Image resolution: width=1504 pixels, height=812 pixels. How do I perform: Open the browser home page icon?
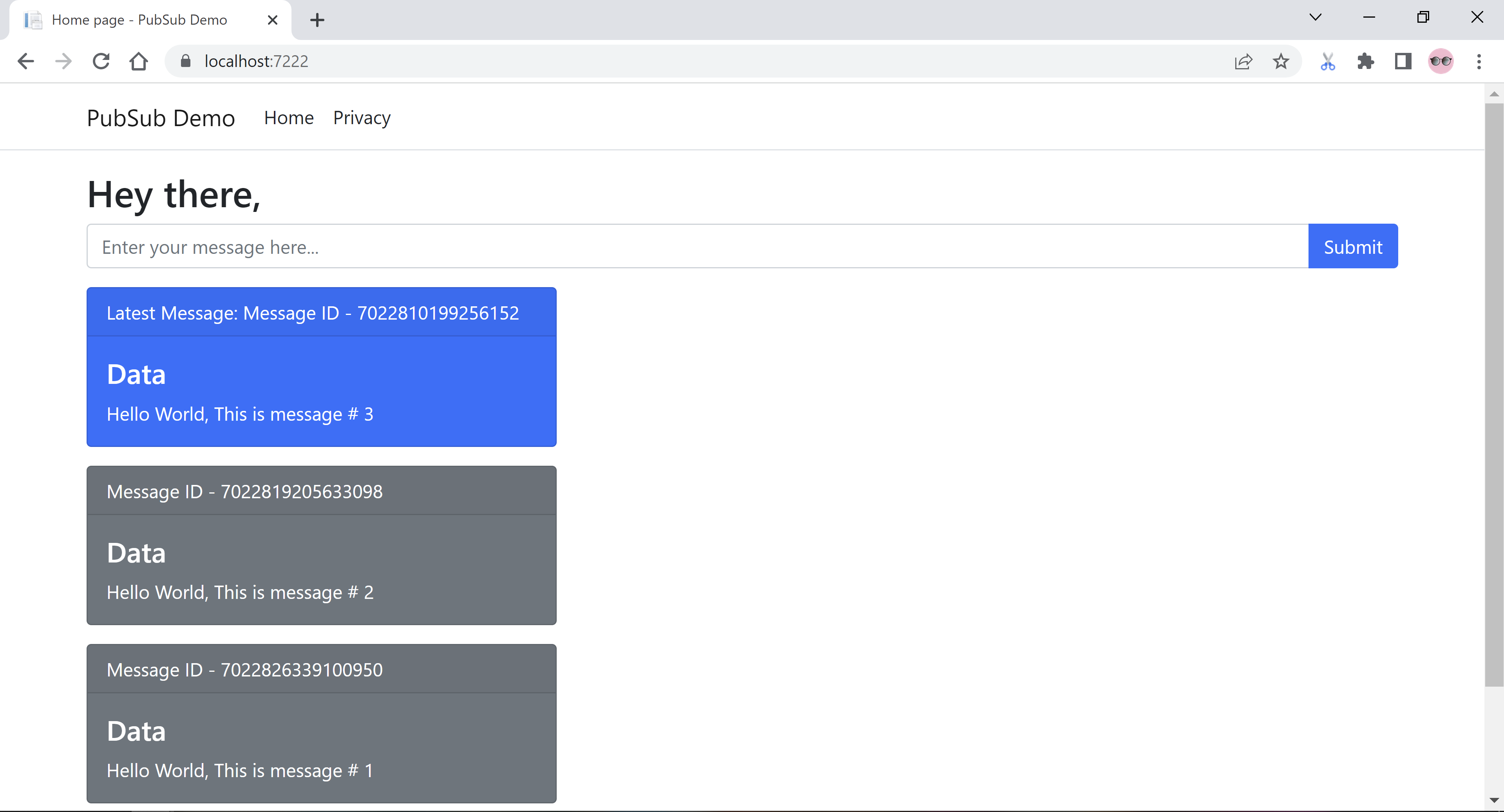tap(138, 61)
